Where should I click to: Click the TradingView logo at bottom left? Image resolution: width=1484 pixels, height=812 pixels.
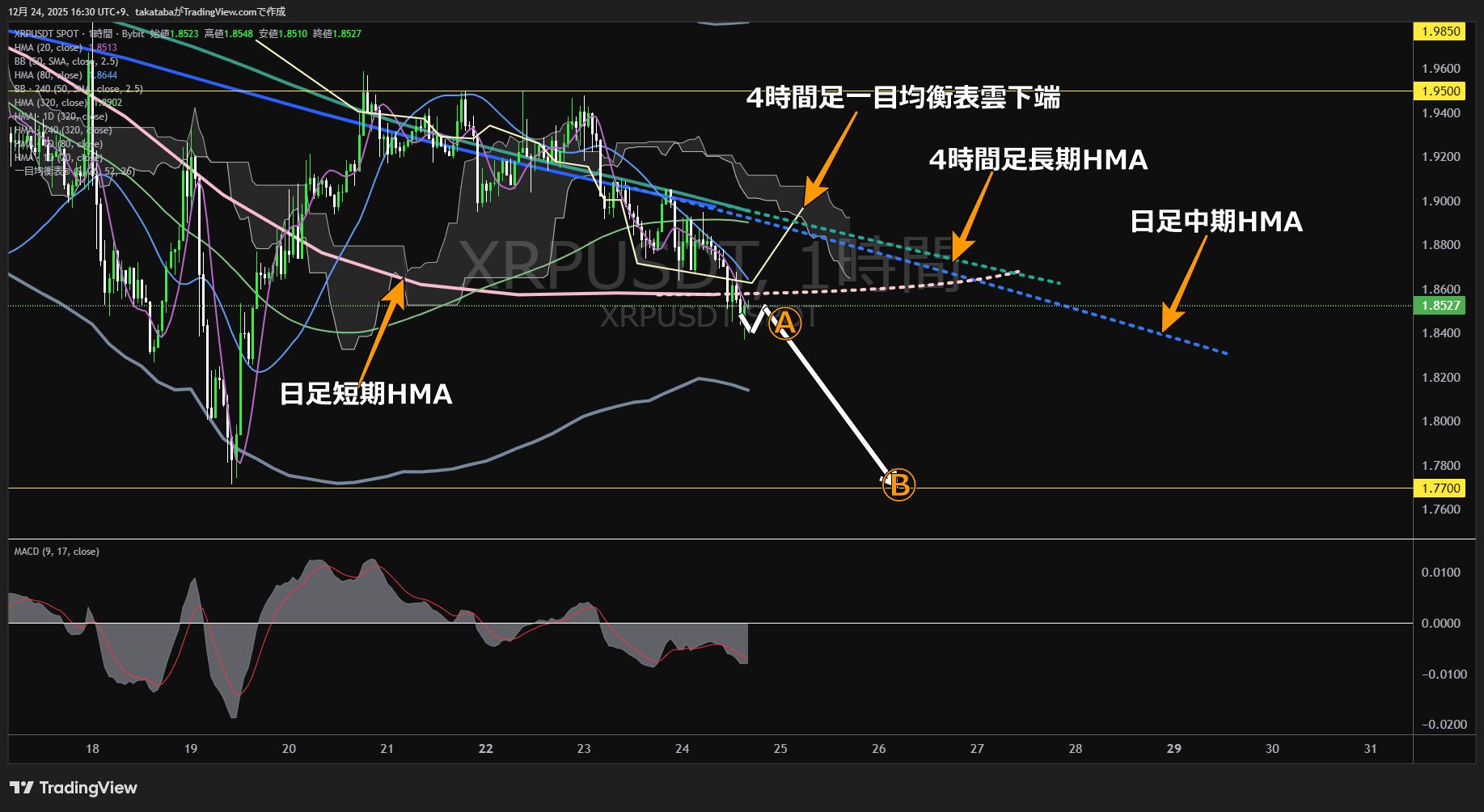coord(71,787)
